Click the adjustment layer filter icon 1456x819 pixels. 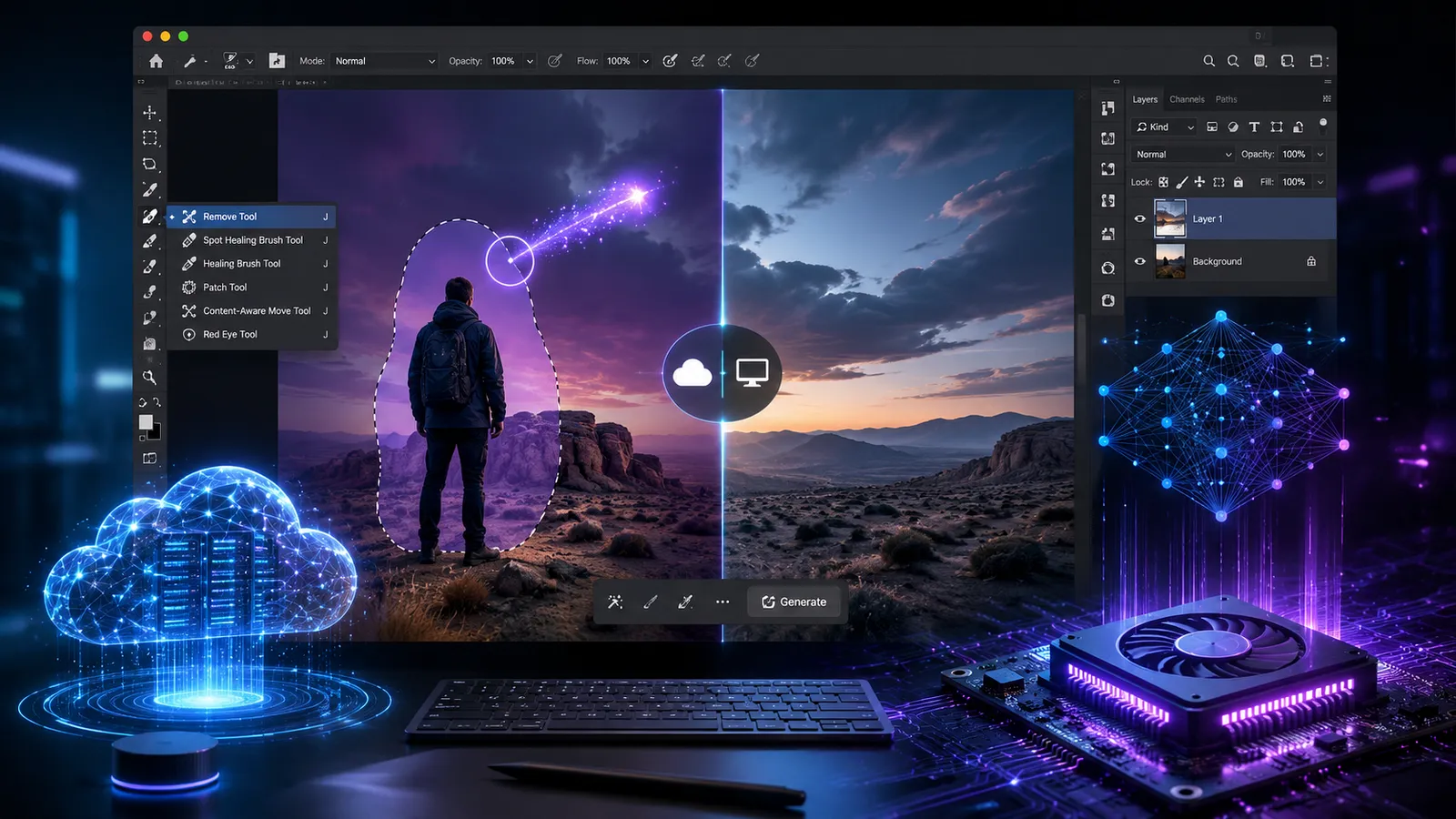pos(1233,127)
